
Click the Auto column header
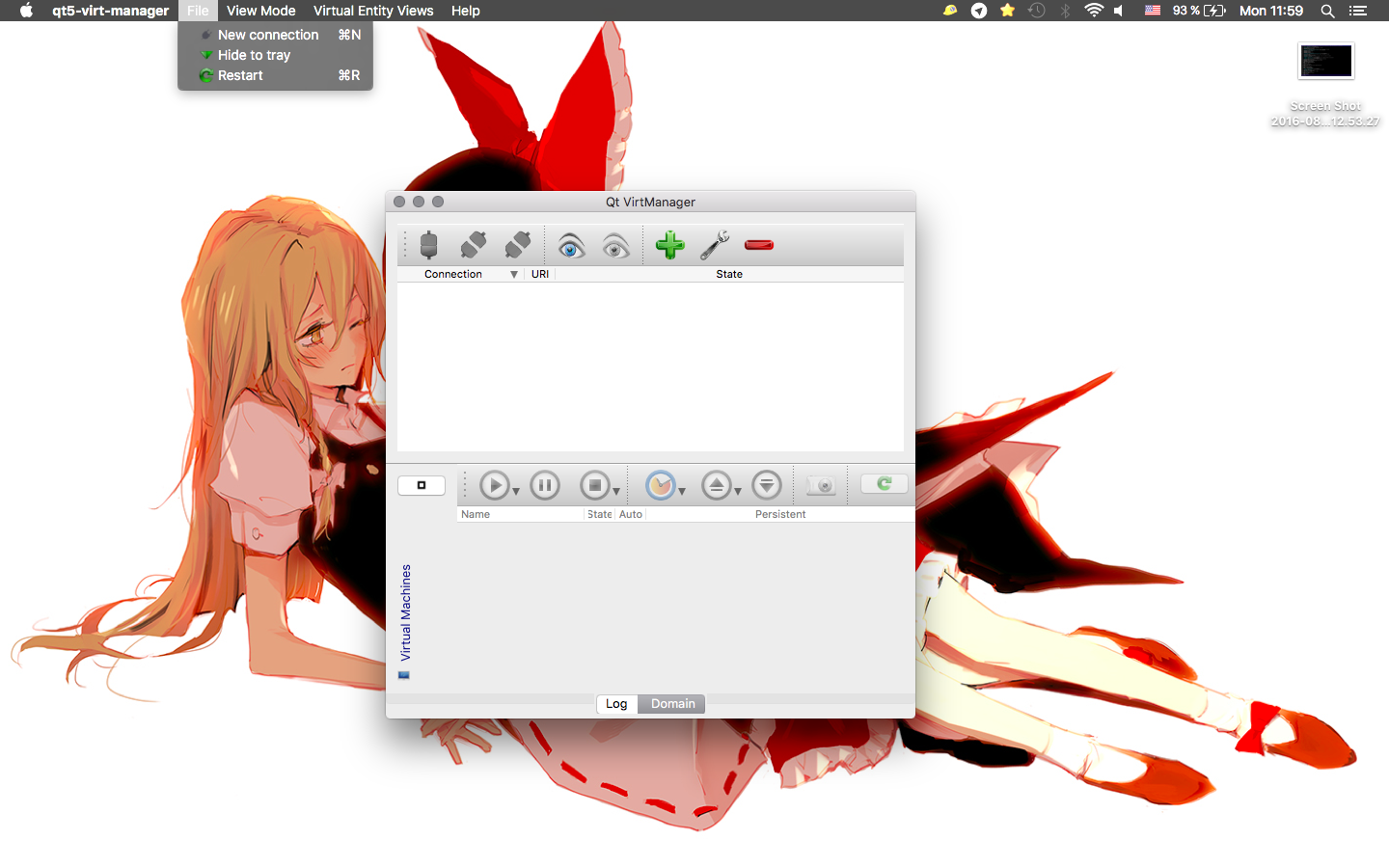(631, 515)
